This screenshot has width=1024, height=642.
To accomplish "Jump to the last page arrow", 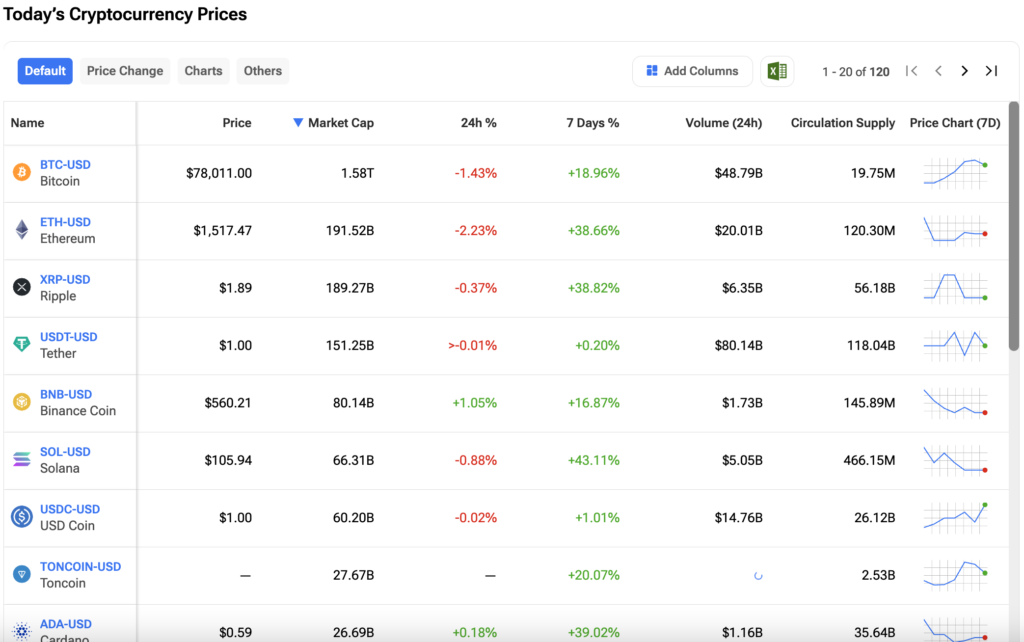I will (x=991, y=71).
